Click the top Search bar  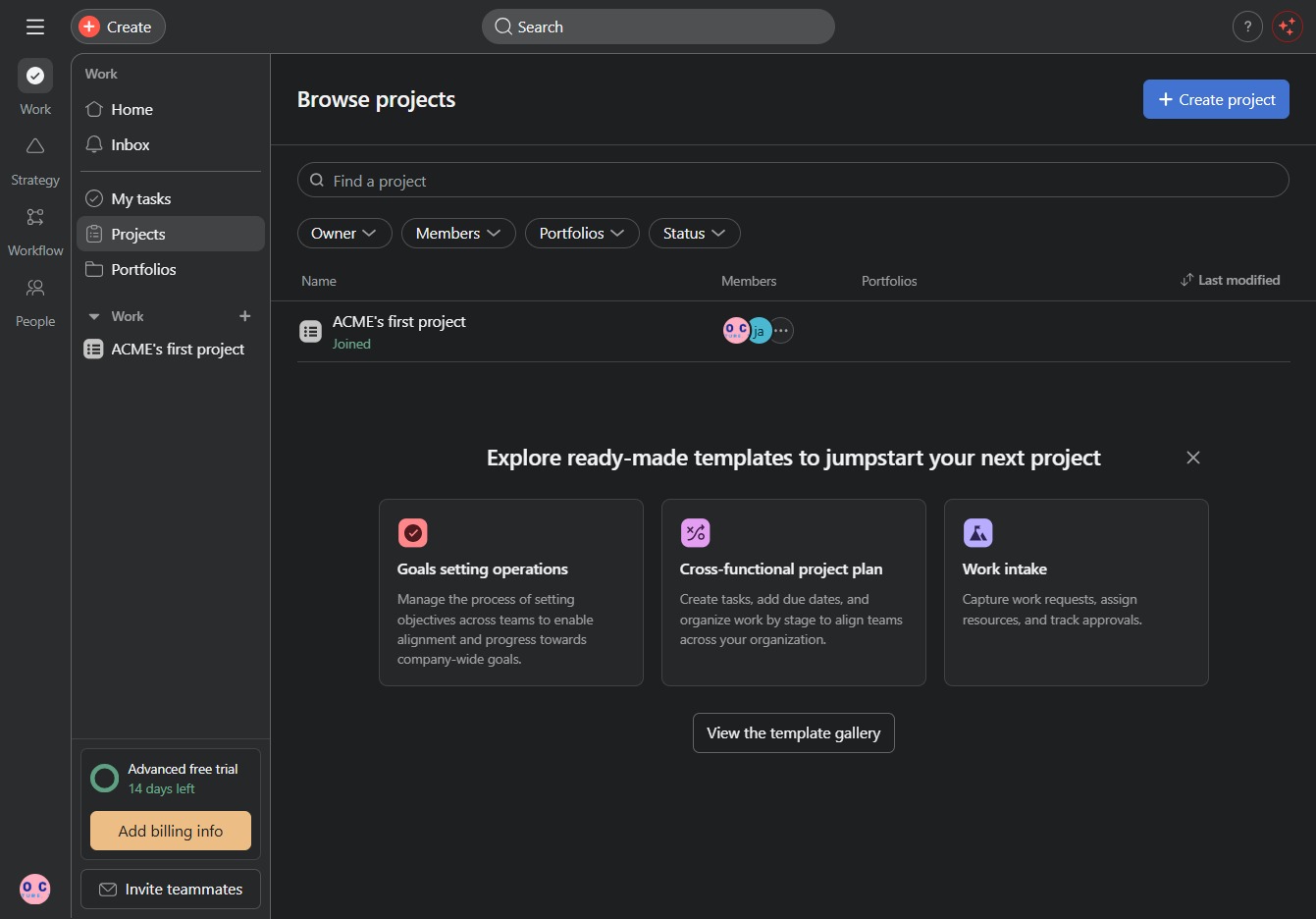point(658,27)
